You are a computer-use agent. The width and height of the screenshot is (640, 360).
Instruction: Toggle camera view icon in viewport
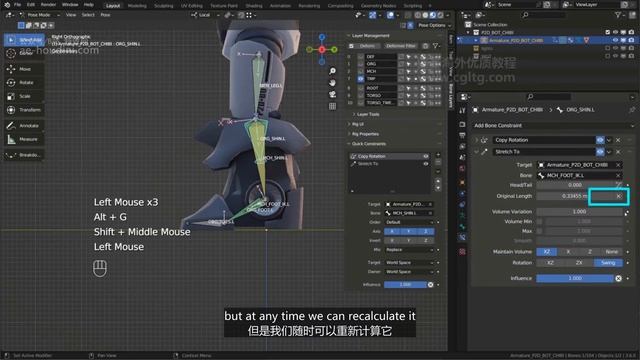[333, 95]
